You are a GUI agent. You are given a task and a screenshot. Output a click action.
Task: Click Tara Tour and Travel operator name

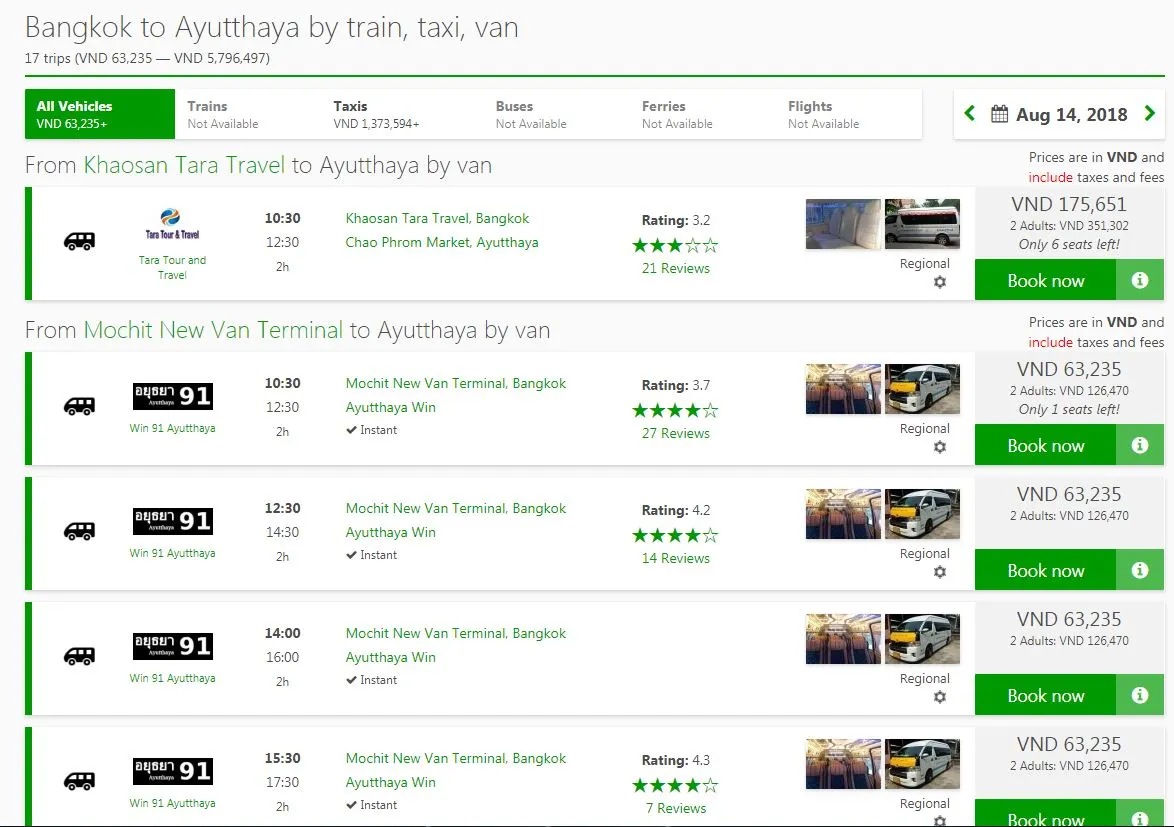172,267
